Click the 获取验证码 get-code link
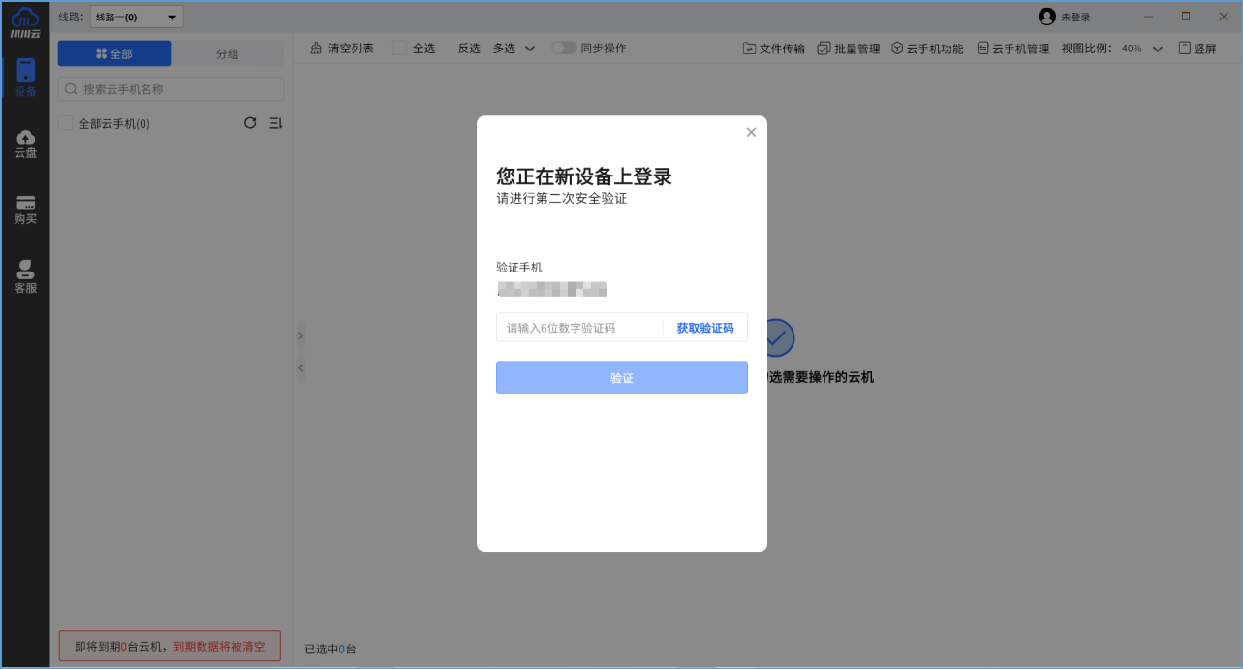 pyautogui.click(x=703, y=327)
